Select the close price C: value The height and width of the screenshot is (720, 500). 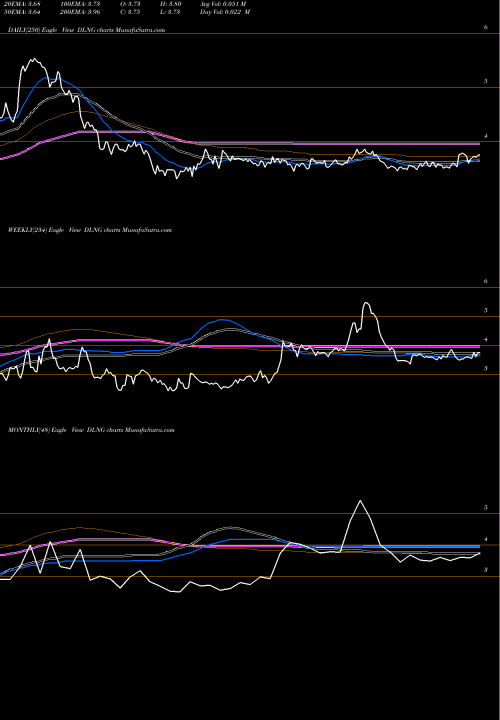[x=131, y=12]
